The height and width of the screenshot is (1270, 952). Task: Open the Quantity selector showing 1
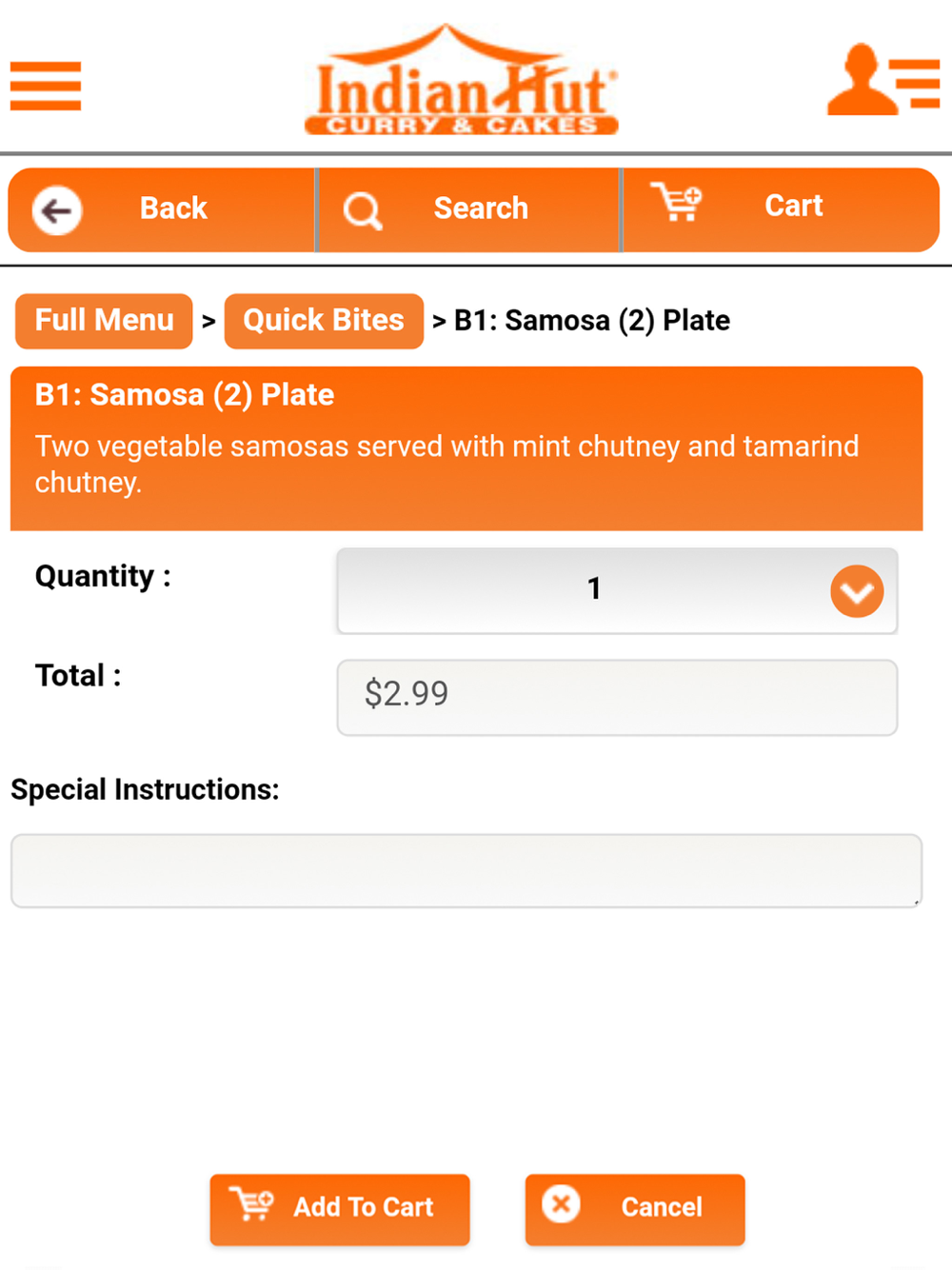617,591
